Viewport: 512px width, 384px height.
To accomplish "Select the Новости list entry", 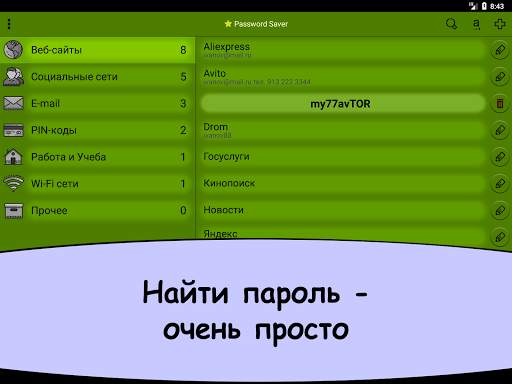I will (x=343, y=210).
